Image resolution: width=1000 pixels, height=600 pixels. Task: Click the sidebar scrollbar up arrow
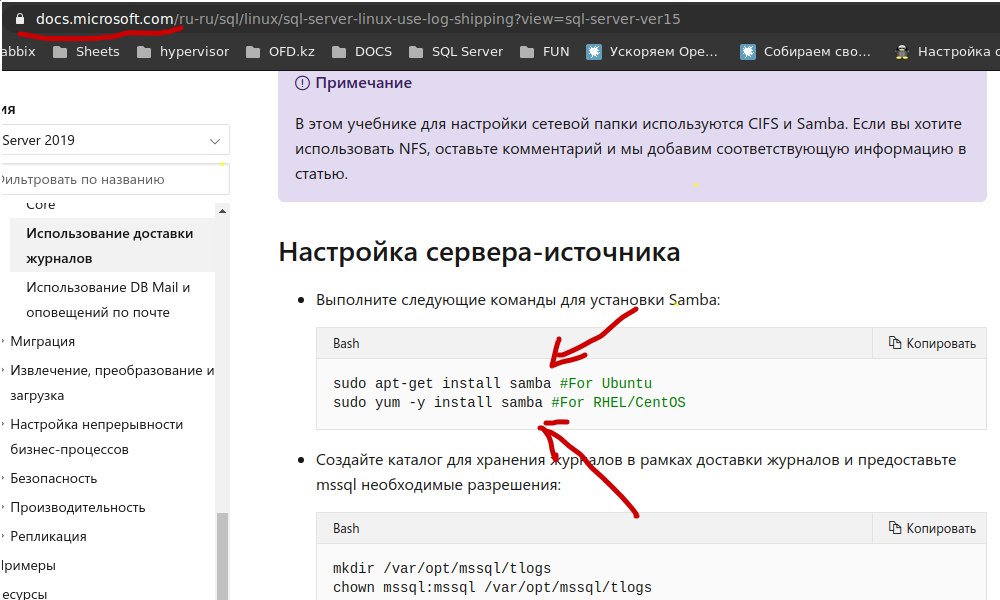point(222,211)
